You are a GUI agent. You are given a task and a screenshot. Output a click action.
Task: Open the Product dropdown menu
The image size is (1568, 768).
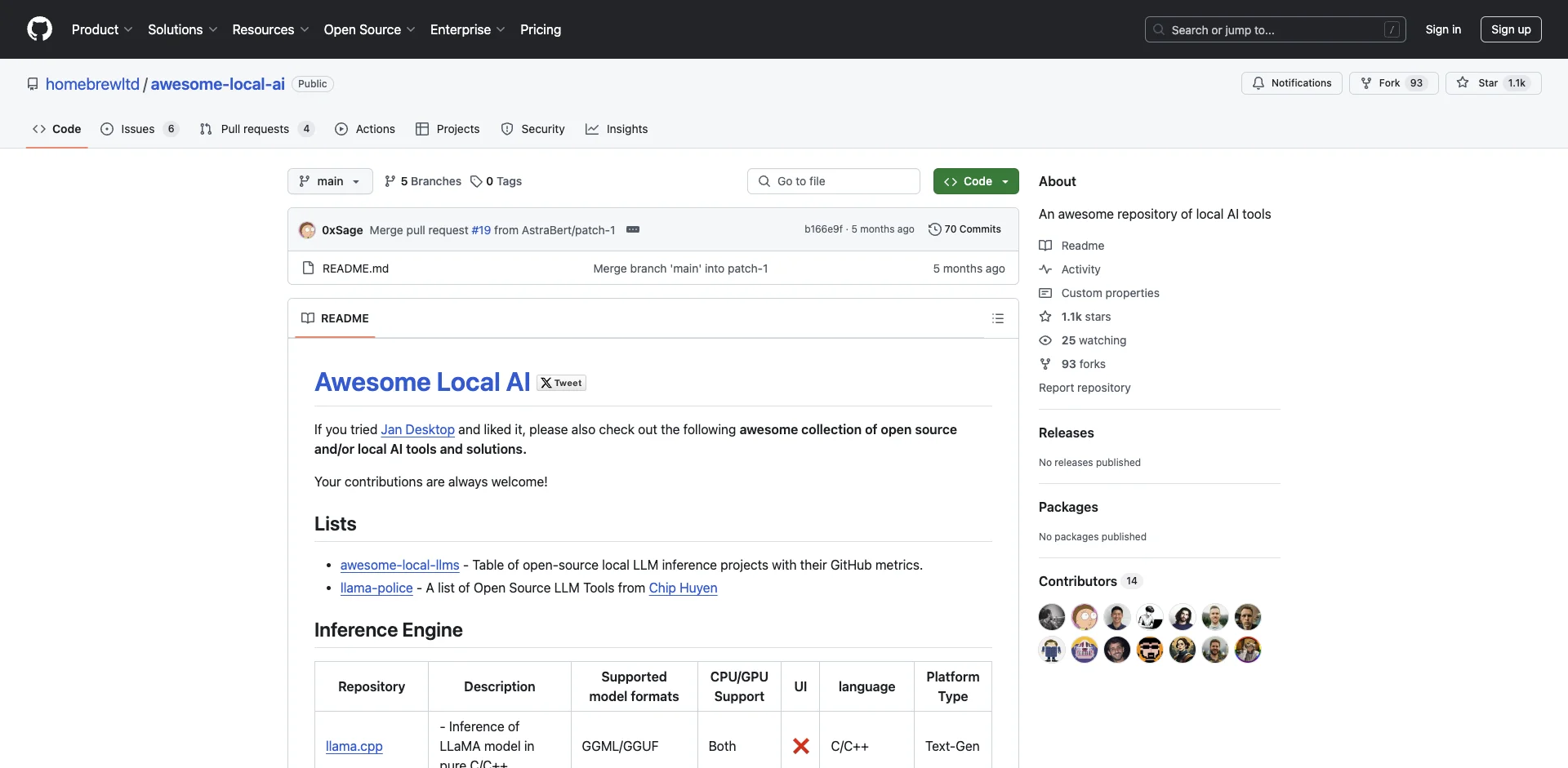coord(102,29)
